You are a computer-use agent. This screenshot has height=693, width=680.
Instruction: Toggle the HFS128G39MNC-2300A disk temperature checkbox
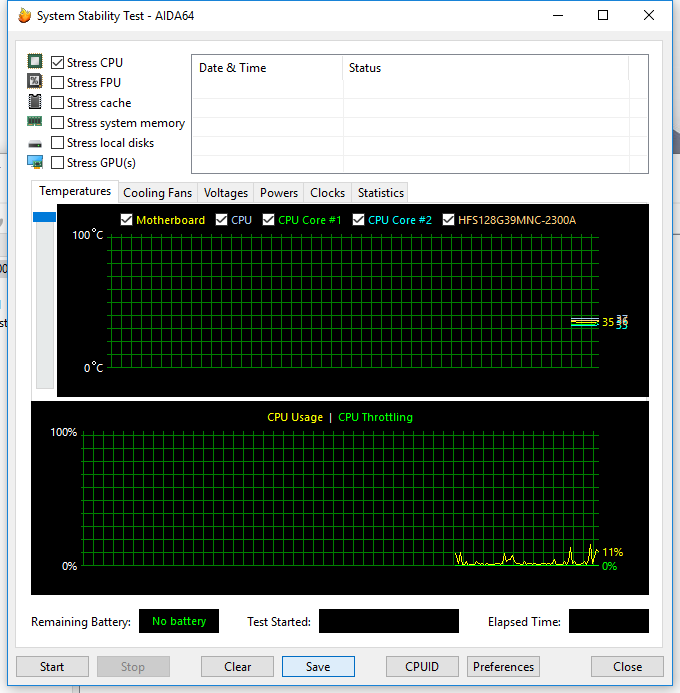click(448, 220)
